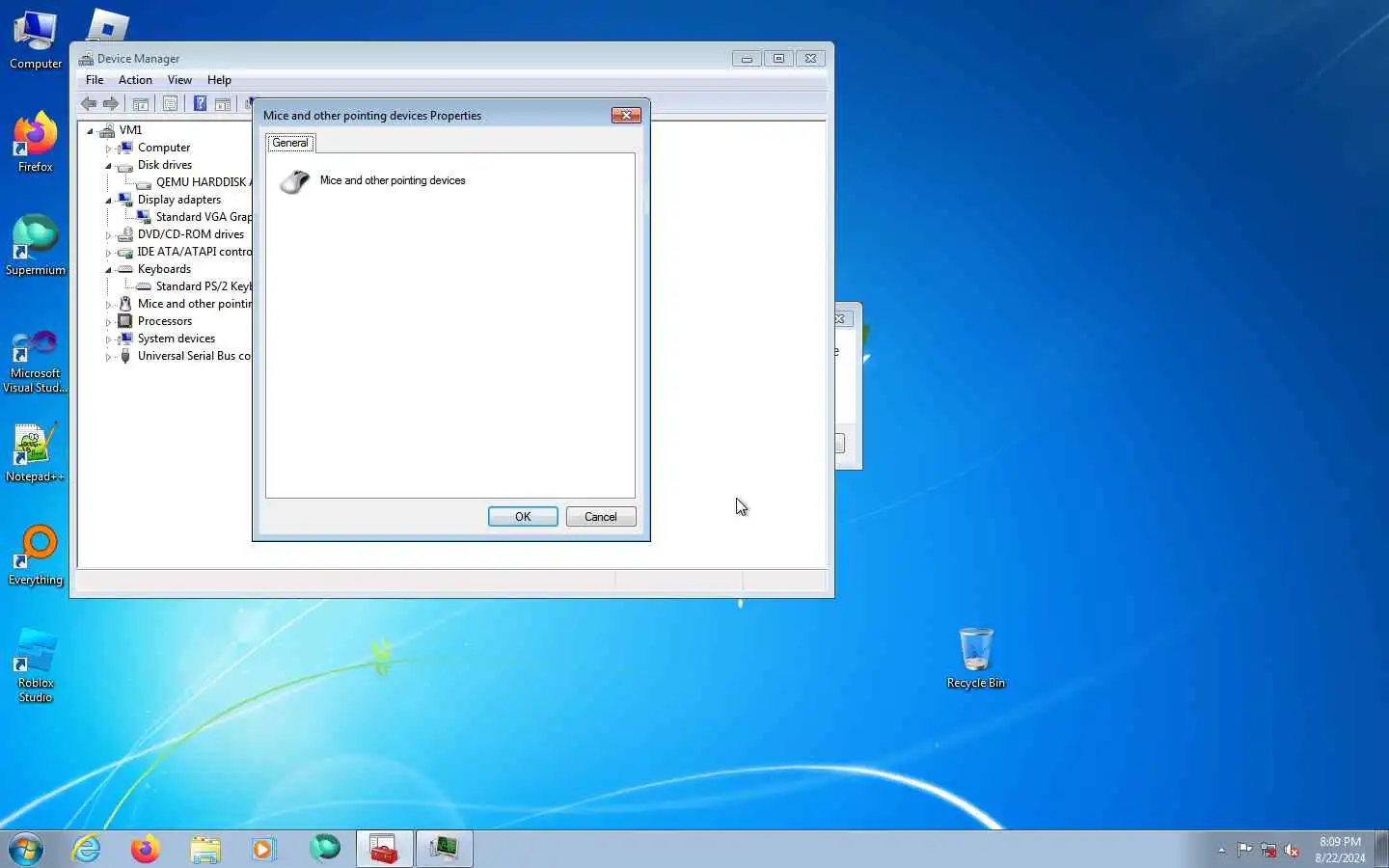The image size is (1389, 868).
Task: Collapse the Display adapters node
Action: point(108,201)
